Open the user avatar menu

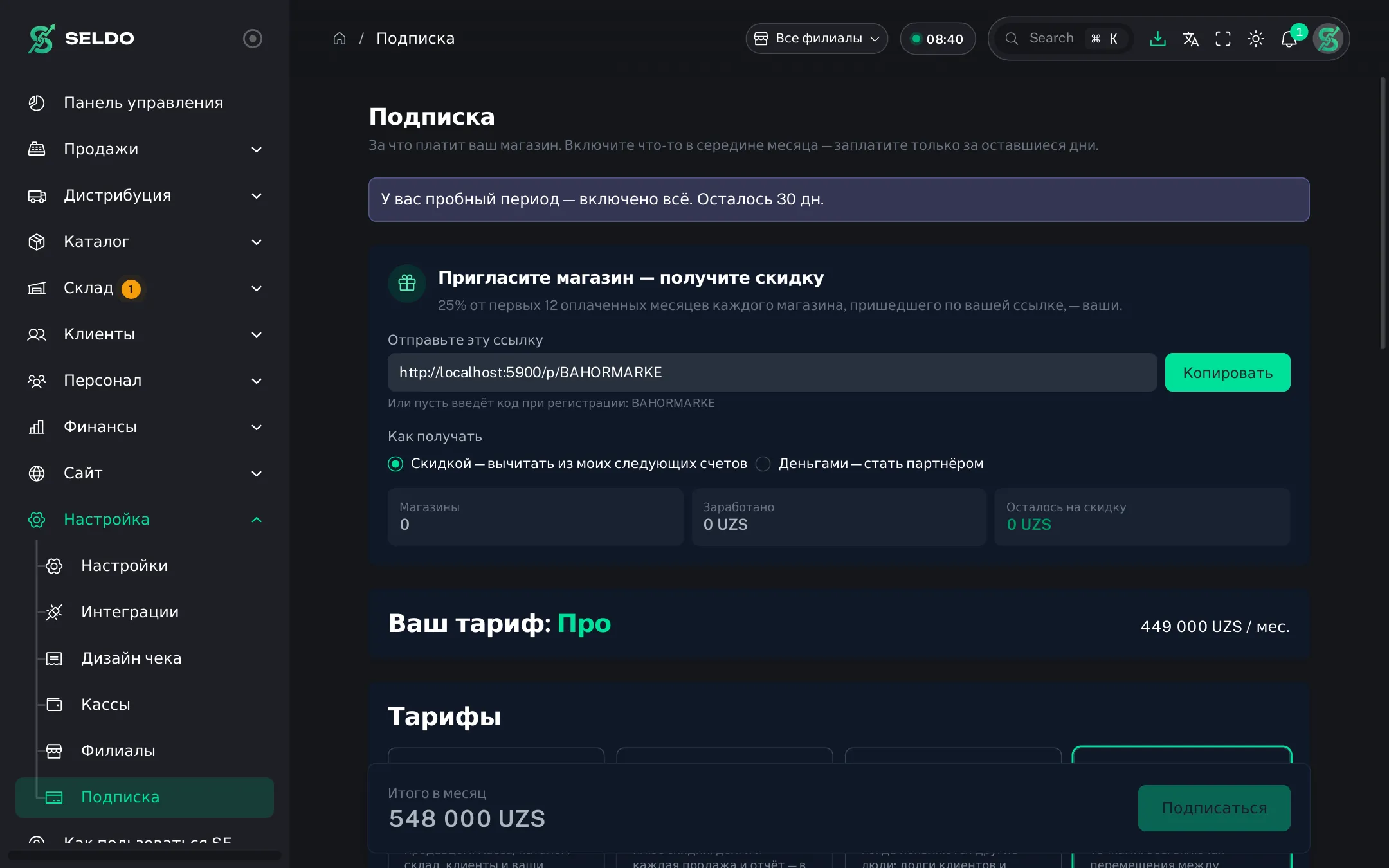[1329, 39]
